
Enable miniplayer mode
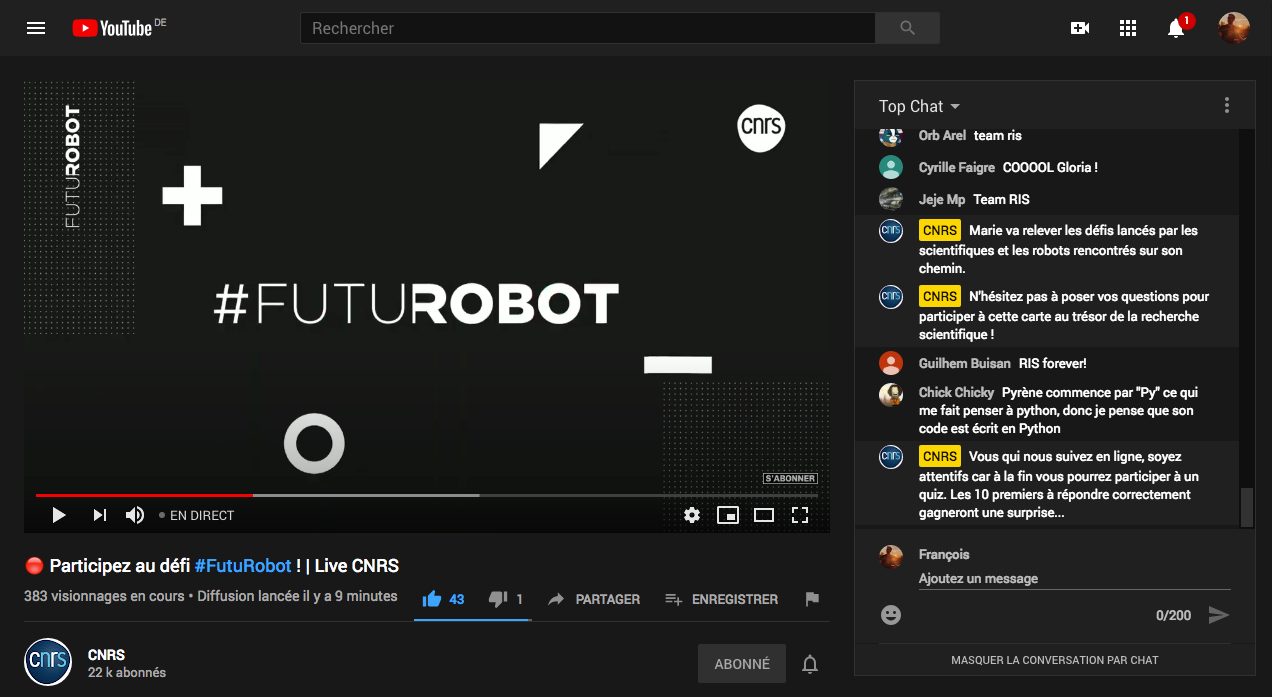click(x=728, y=515)
